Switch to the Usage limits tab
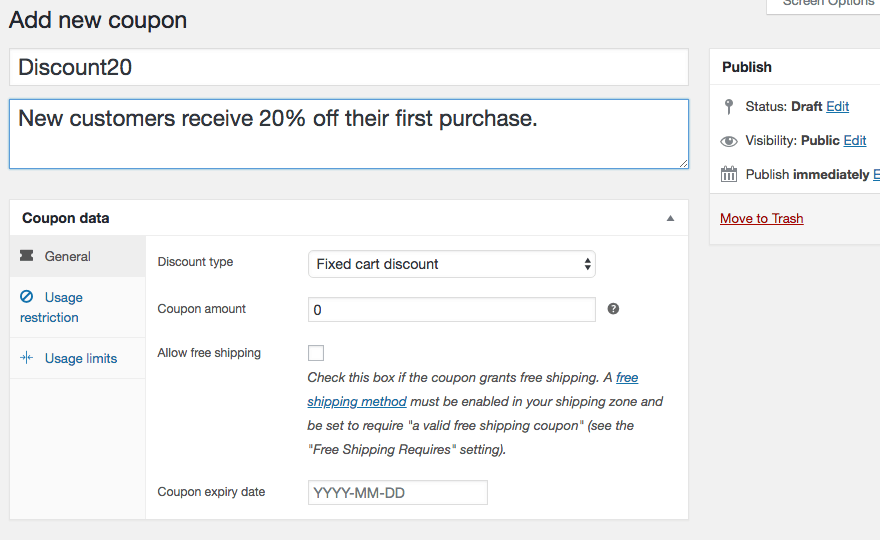Viewport: 880px width, 540px height. pos(80,358)
